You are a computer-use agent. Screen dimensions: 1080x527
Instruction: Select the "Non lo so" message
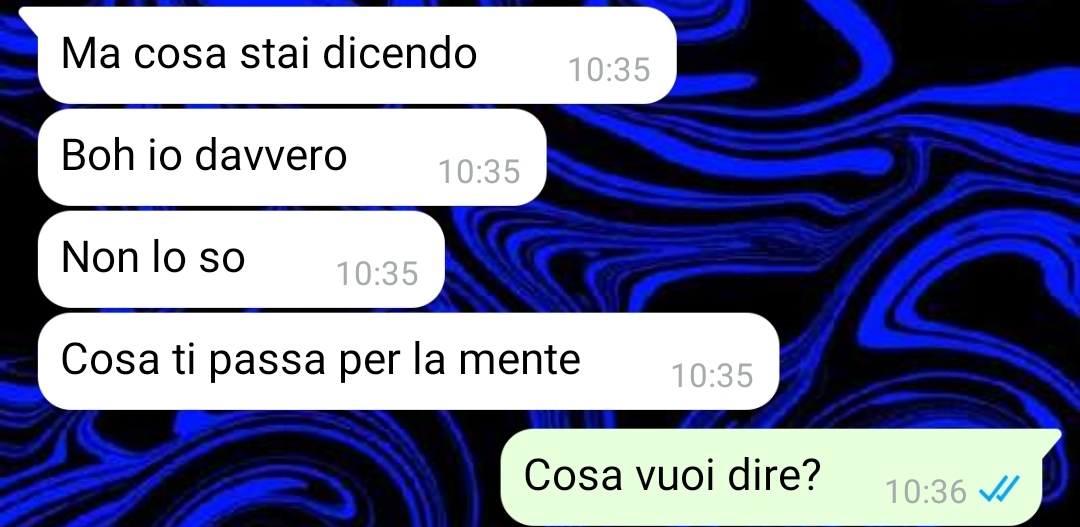[241, 259]
